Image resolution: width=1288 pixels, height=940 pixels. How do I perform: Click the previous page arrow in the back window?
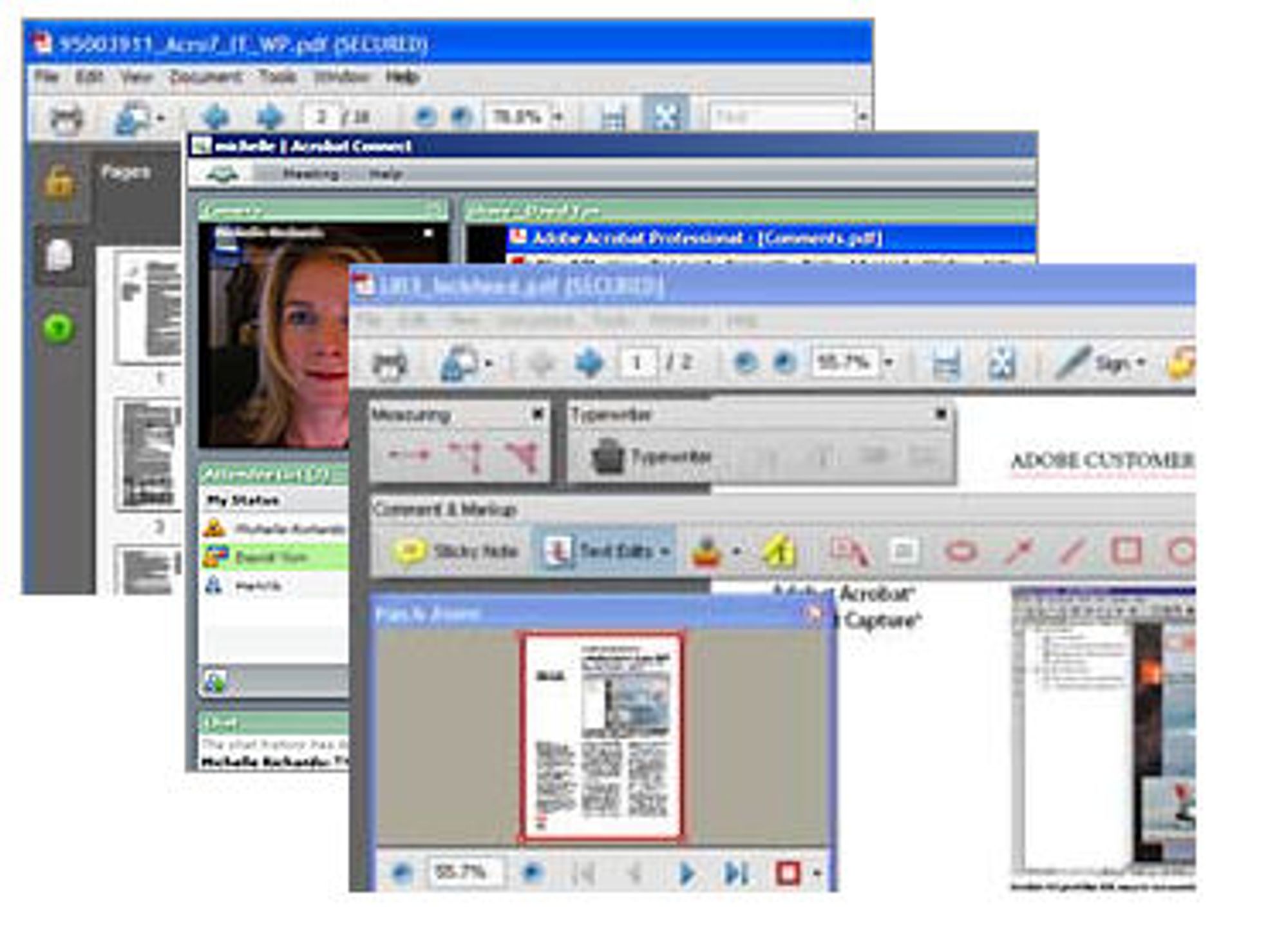(215, 117)
